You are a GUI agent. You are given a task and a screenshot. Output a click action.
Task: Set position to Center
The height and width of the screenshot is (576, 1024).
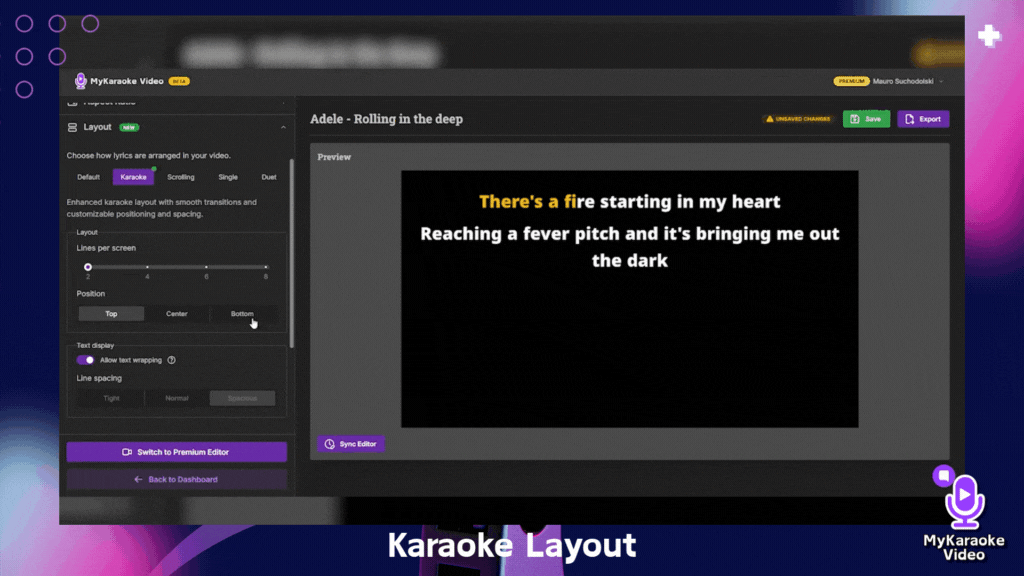(176, 314)
